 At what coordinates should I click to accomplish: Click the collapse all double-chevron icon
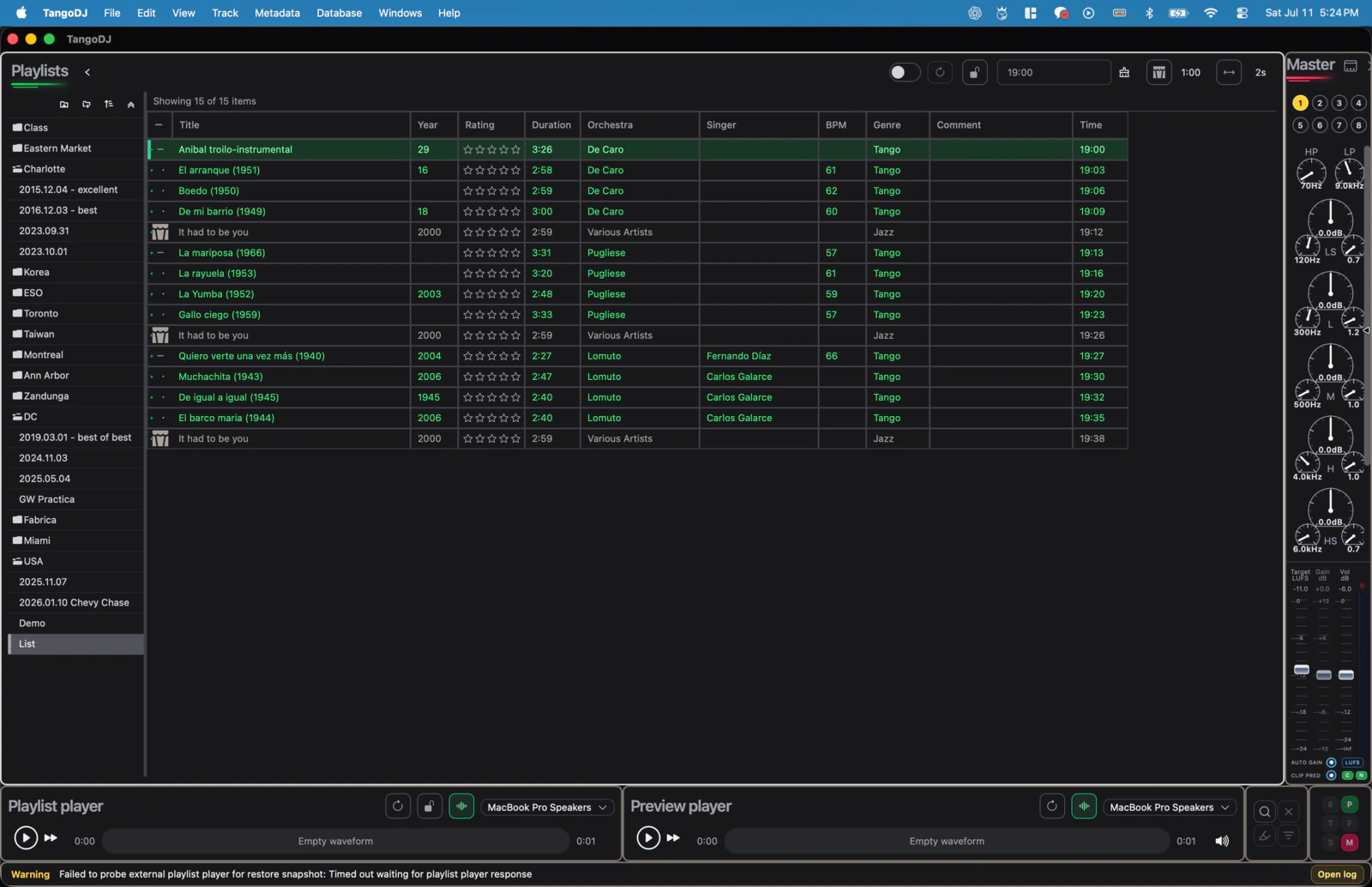pos(131,105)
